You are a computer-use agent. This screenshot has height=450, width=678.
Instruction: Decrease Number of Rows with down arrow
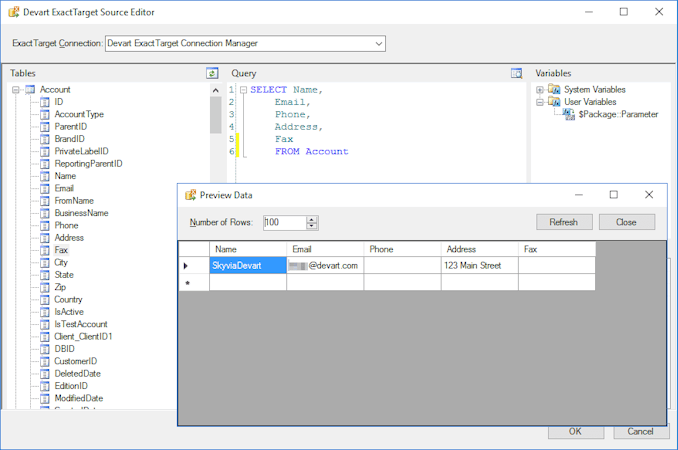(x=312, y=226)
